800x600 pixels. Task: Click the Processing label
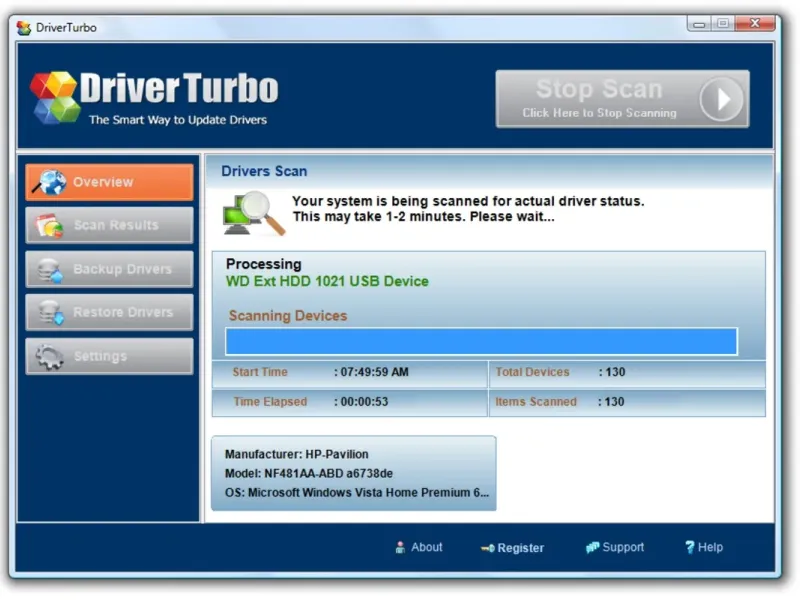point(264,264)
